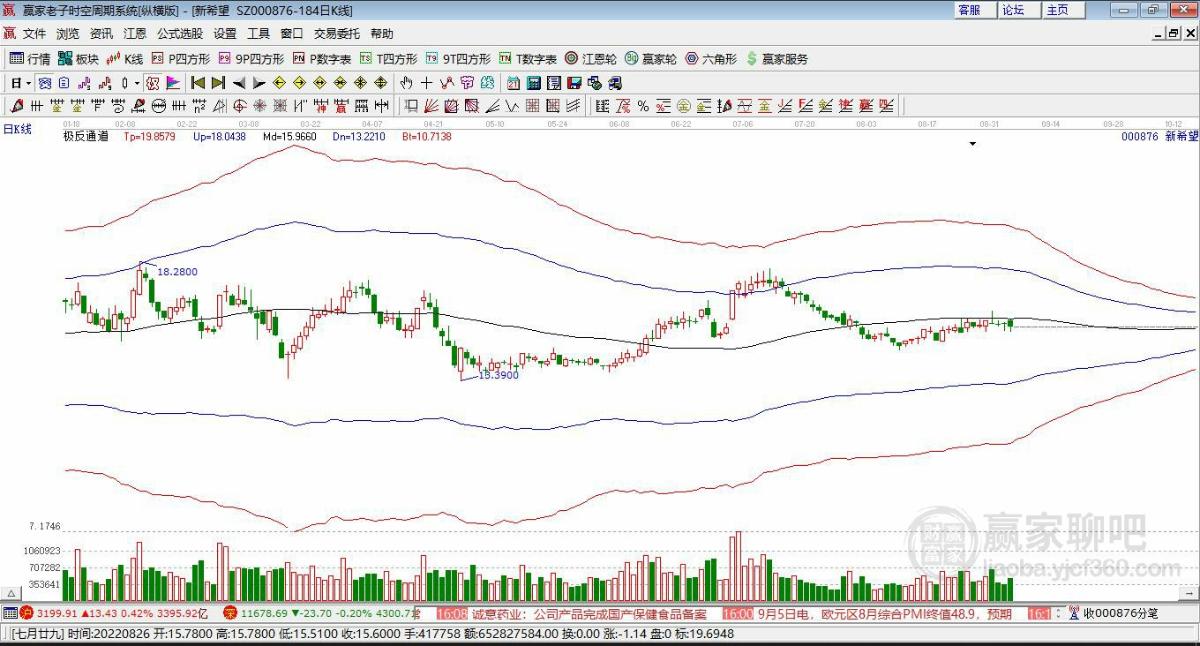Select the red pencil drawing tool

pyautogui.click(x=17, y=105)
